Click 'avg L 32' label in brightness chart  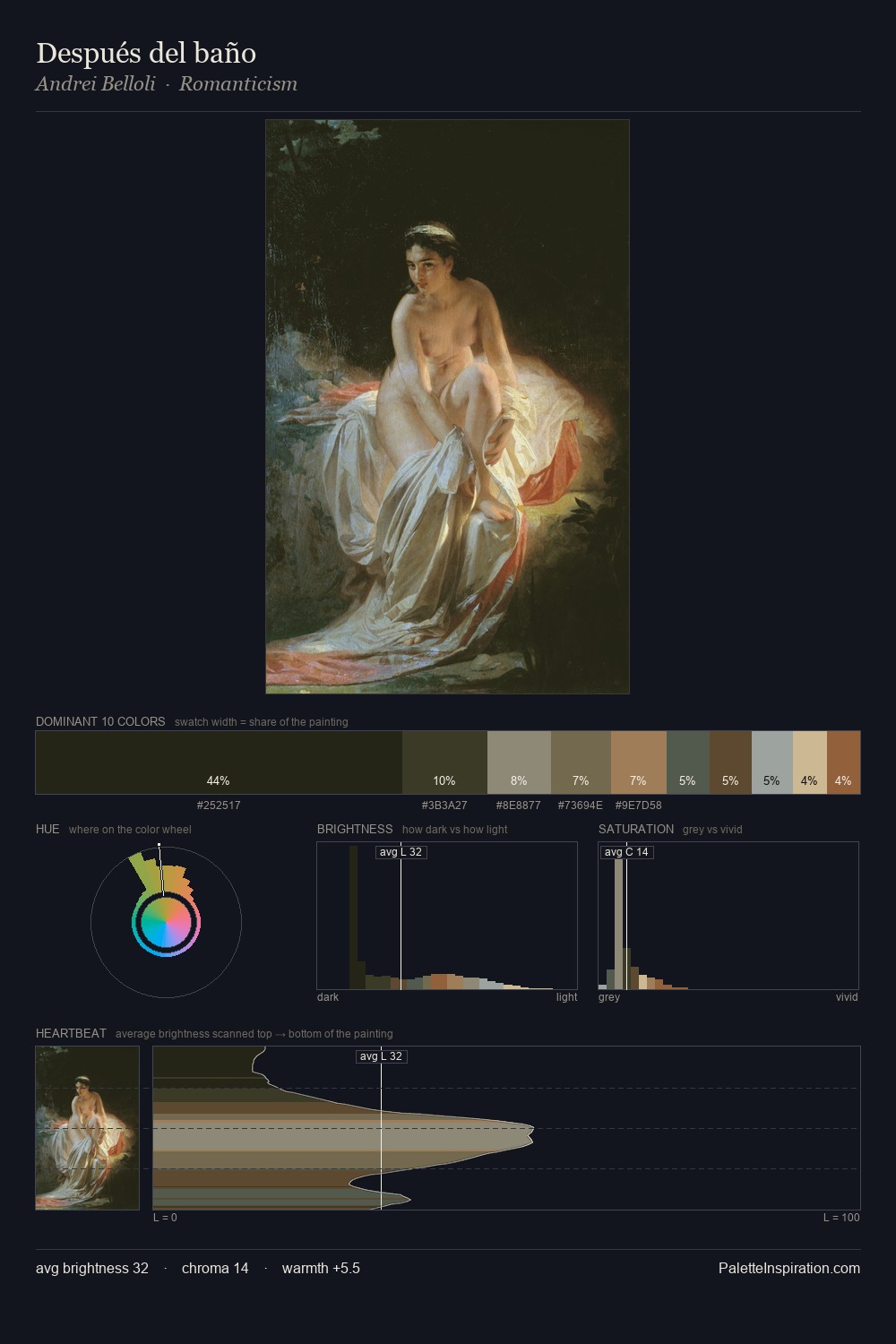pos(401,852)
